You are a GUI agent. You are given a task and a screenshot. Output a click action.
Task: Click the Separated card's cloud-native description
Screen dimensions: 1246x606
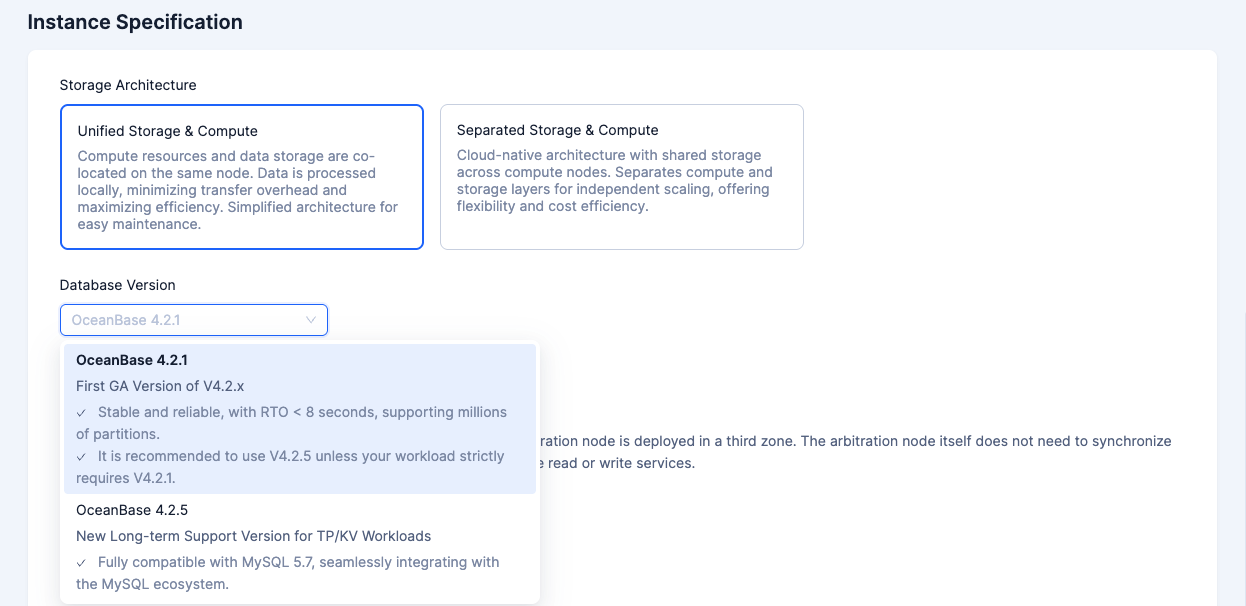coord(614,181)
